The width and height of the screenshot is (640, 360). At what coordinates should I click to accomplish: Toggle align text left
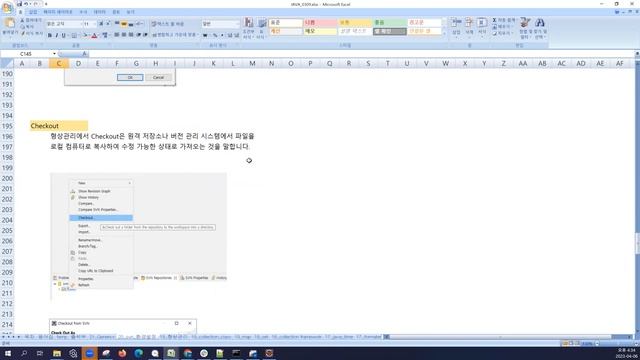116,35
